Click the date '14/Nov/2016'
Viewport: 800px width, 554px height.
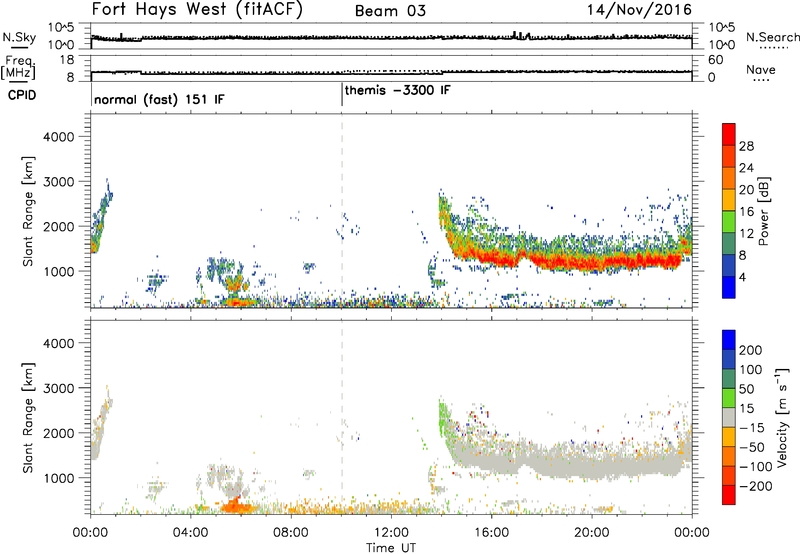pos(639,10)
